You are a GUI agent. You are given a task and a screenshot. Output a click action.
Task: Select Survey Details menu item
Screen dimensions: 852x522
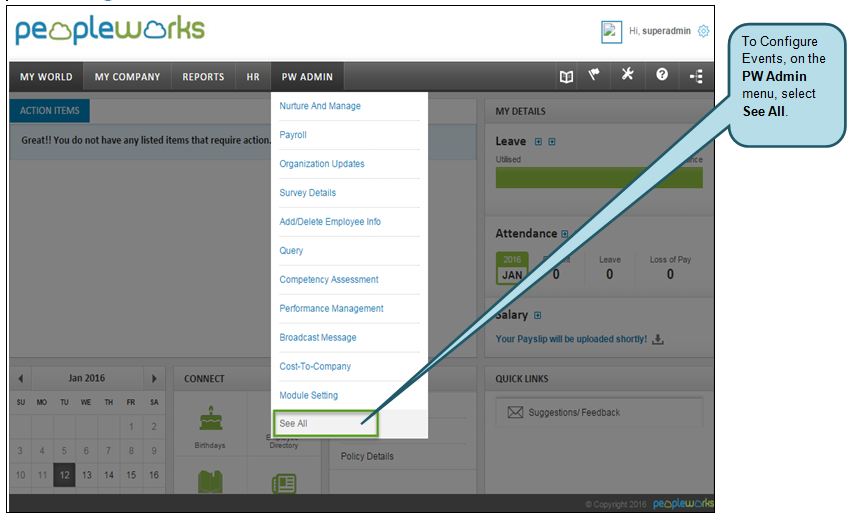(x=308, y=193)
